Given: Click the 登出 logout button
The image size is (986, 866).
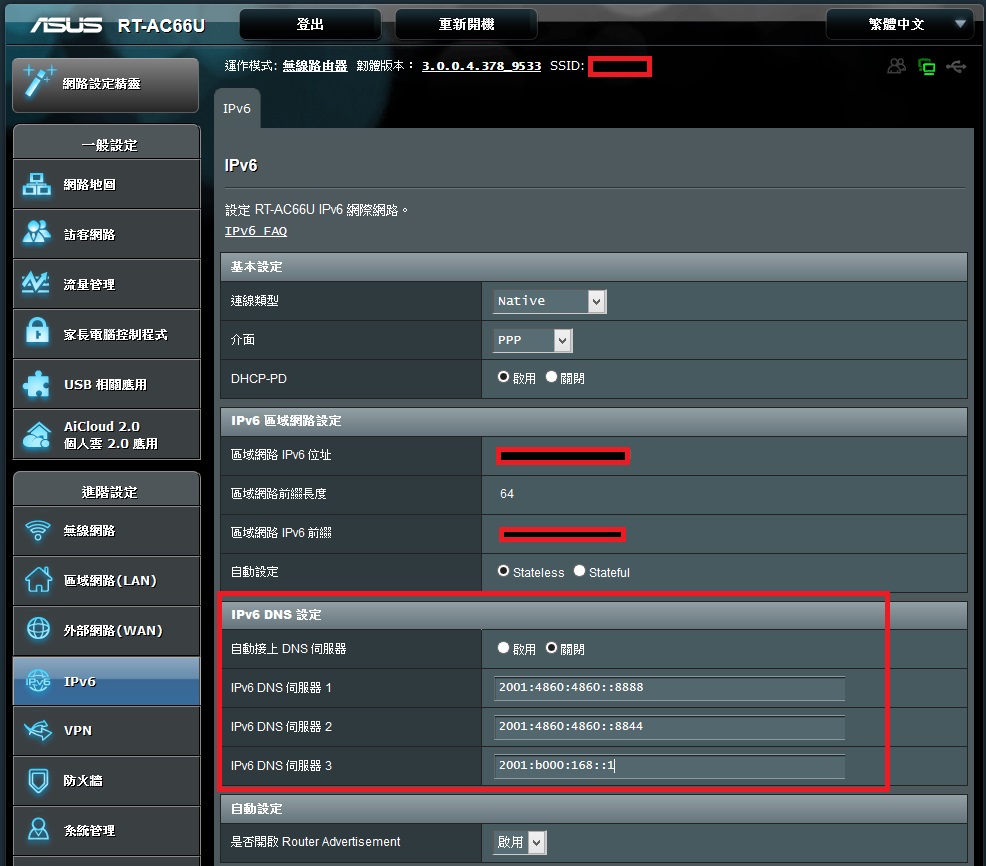Looking at the screenshot, I should tap(310, 25).
